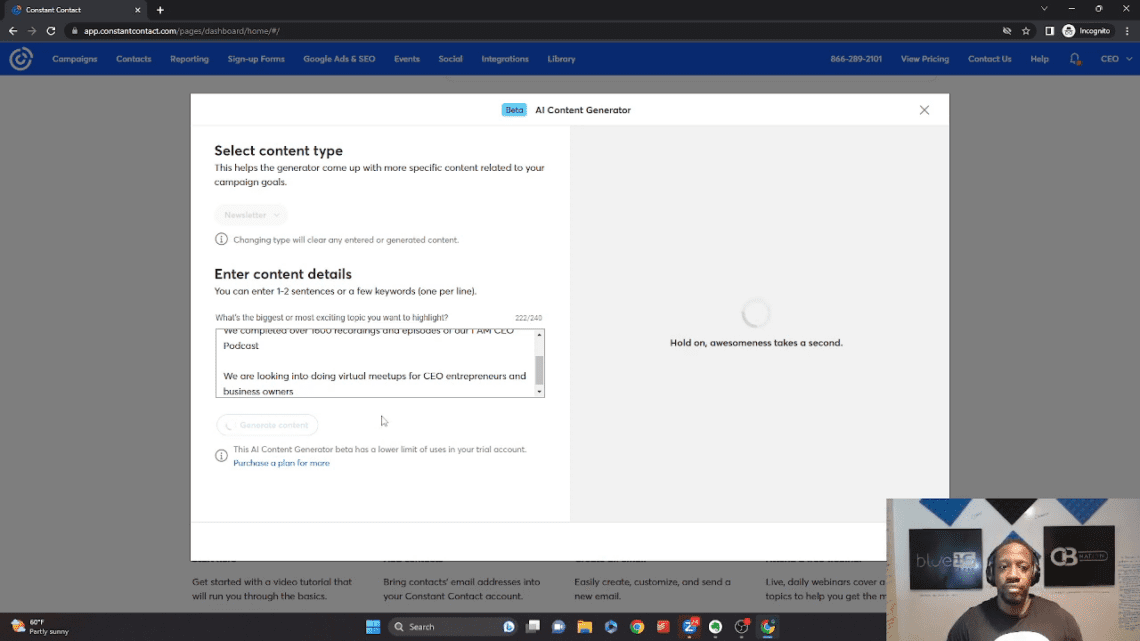Open the Windows Start menu

[373, 626]
